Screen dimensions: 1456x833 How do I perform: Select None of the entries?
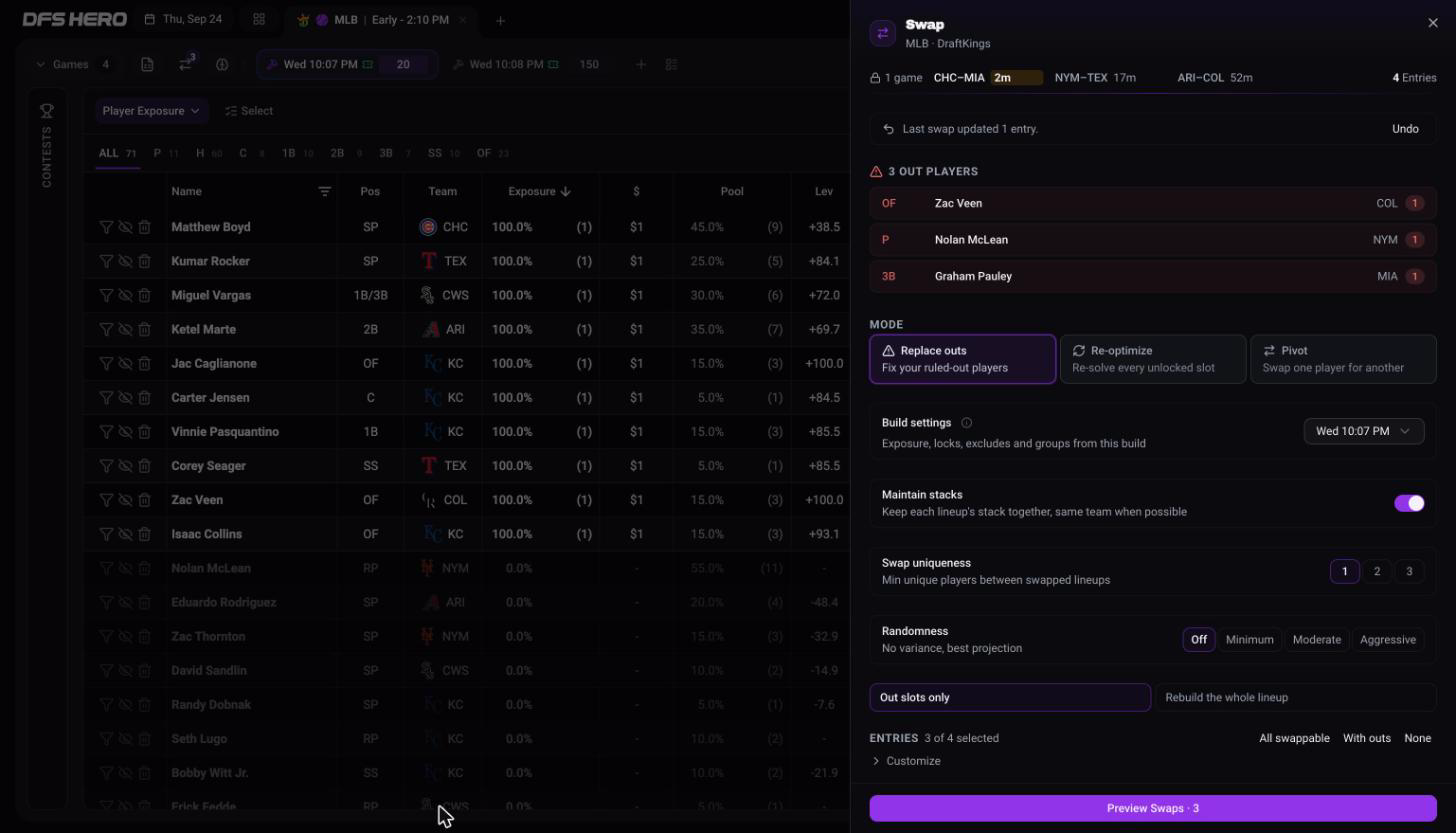(x=1417, y=738)
